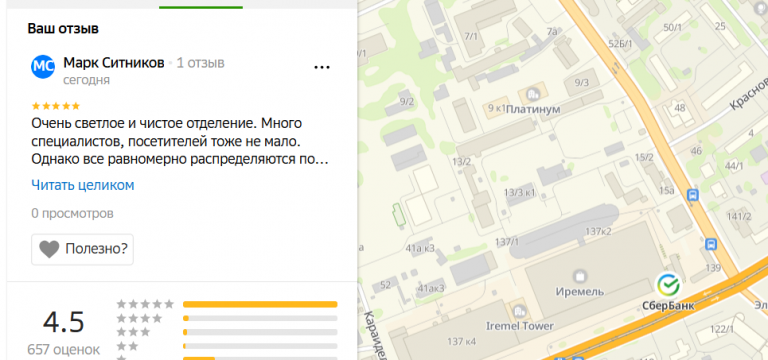768x360 pixels.
Task: Filter by three-star rating bar
Action: (x=260, y=332)
